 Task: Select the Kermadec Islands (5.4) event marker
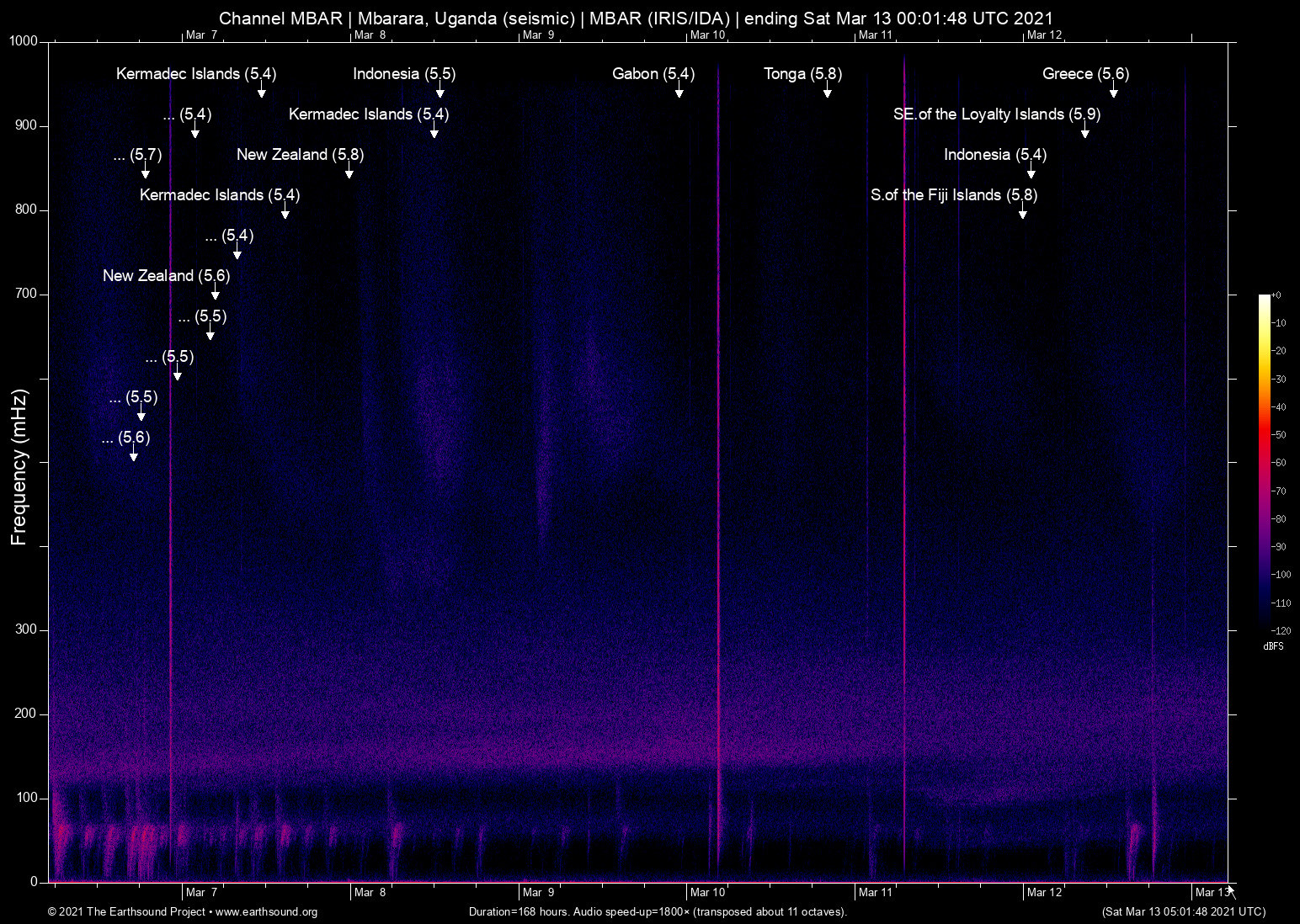point(195,74)
